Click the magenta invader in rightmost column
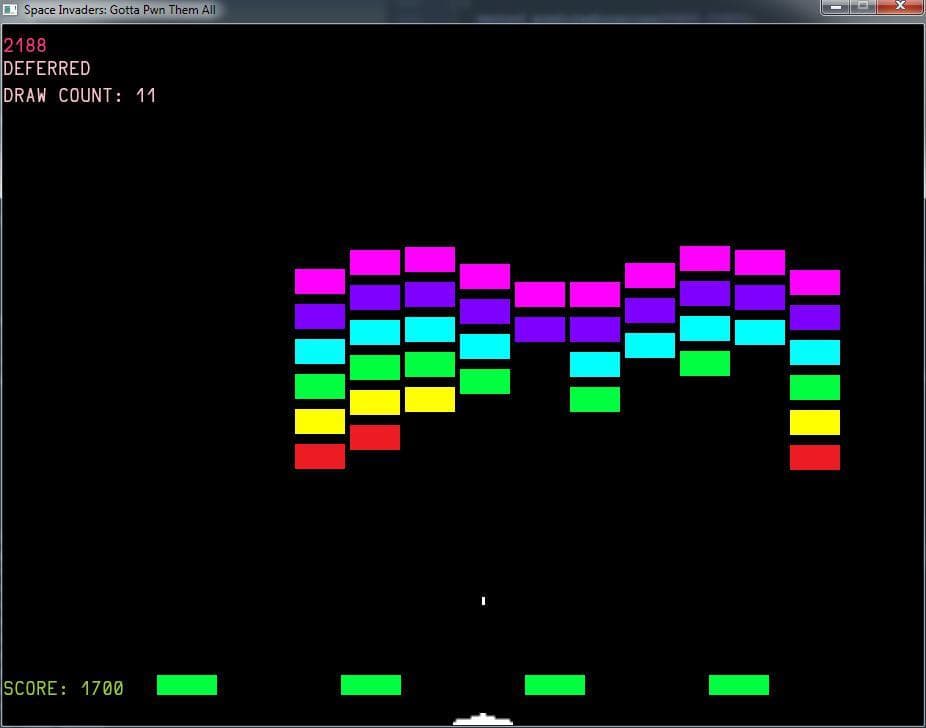926x728 pixels. [814, 282]
